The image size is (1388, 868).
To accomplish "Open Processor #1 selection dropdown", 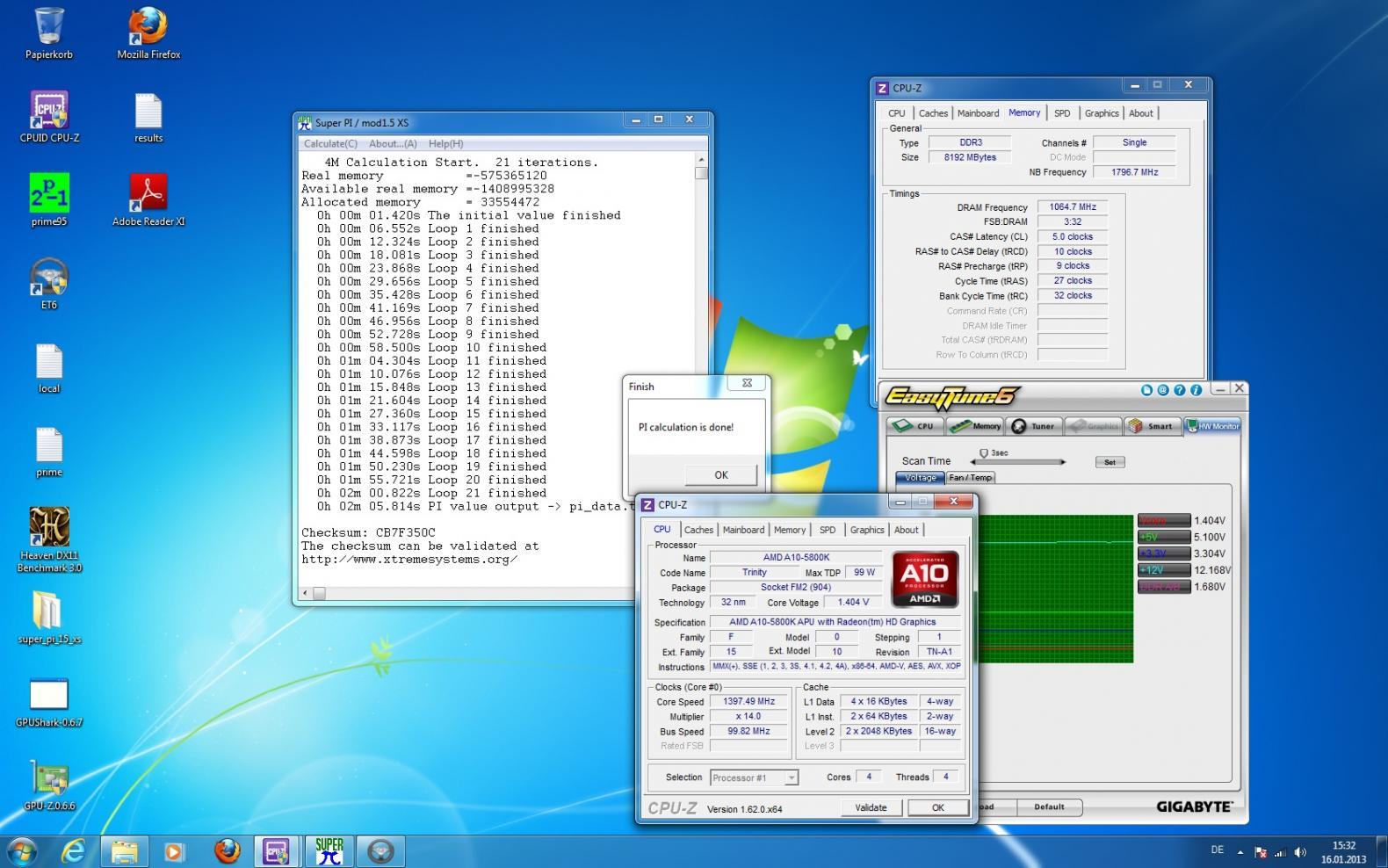I will coord(754,778).
